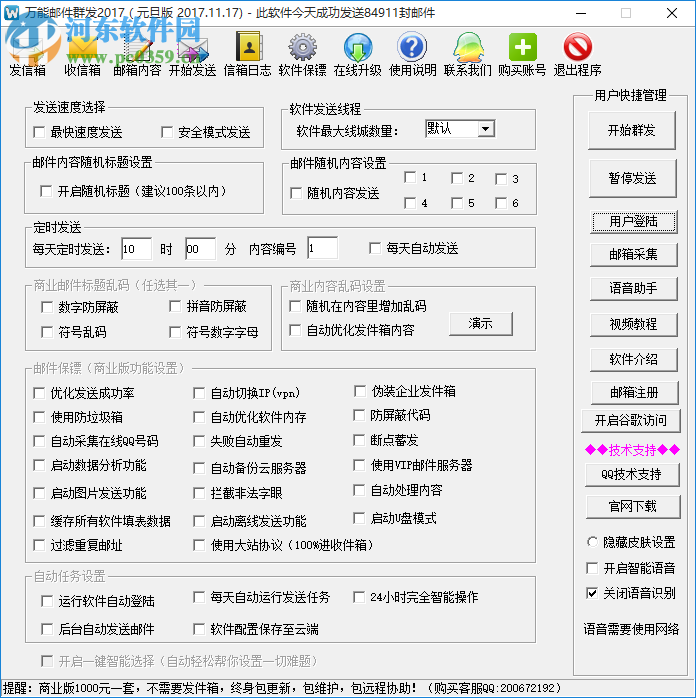Enable 自动切换IP(vpn) checkbox
696x698 pixels.
tap(199, 393)
